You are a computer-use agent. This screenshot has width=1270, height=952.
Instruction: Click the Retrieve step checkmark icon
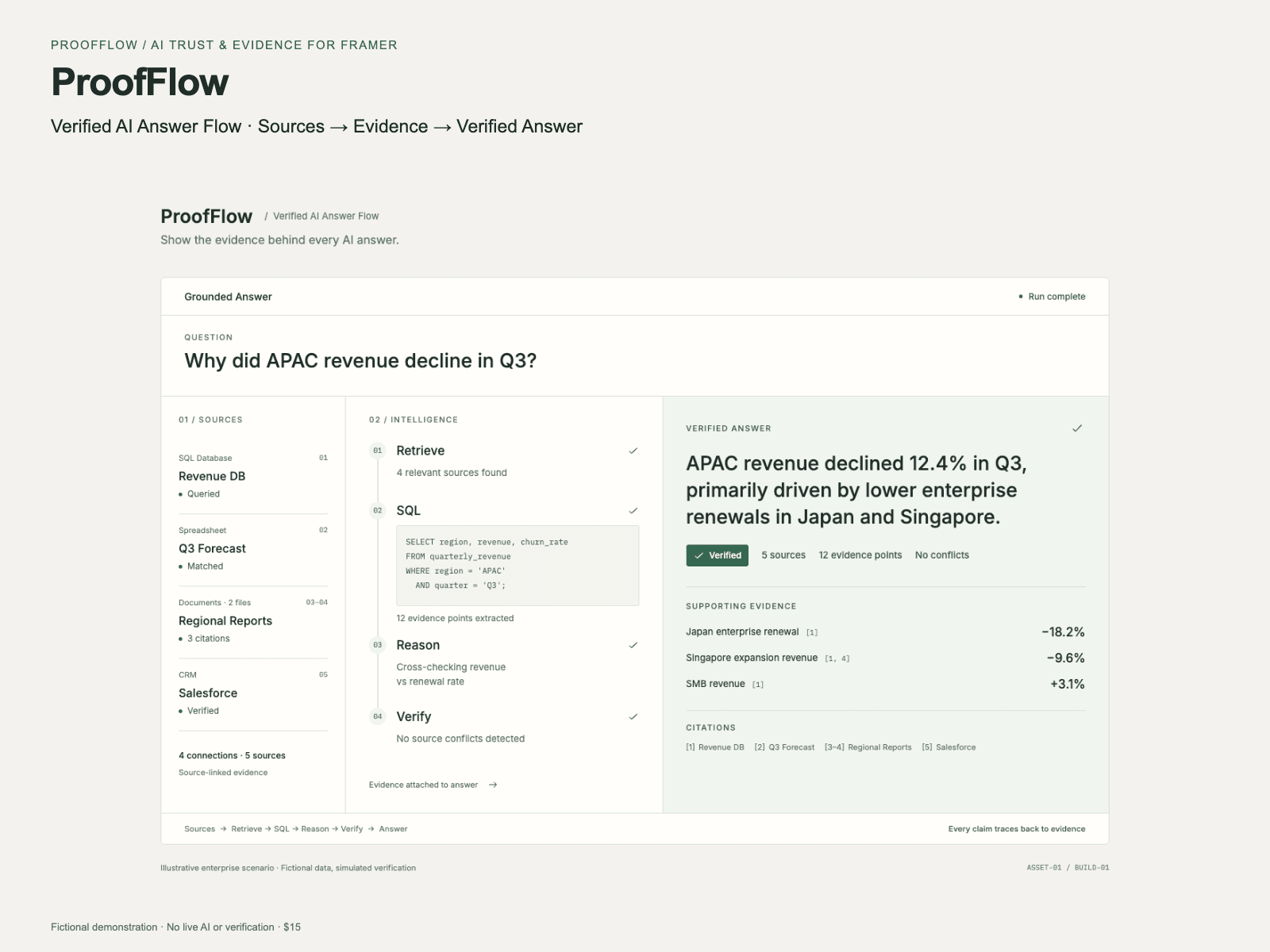(x=633, y=451)
